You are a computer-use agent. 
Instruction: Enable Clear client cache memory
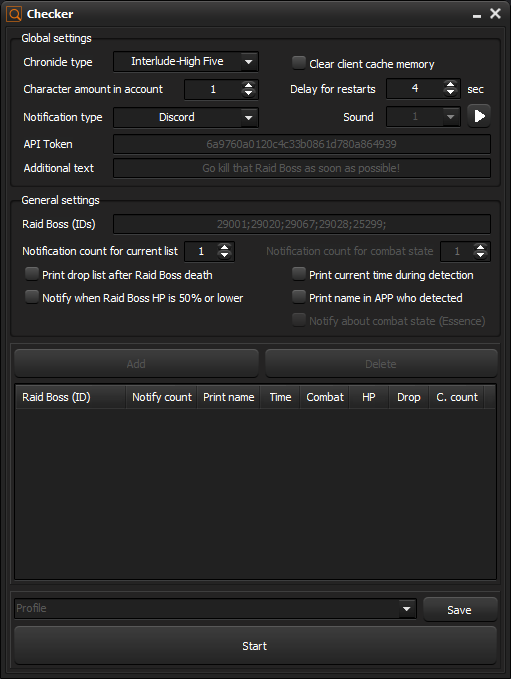(x=299, y=63)
